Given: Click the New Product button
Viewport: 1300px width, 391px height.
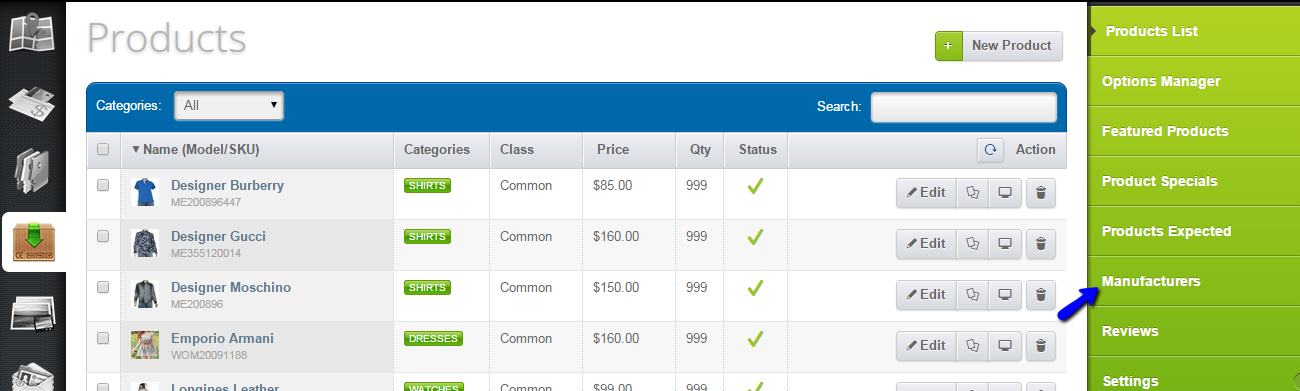Looking at the screenshot, I should coord(999,46).
